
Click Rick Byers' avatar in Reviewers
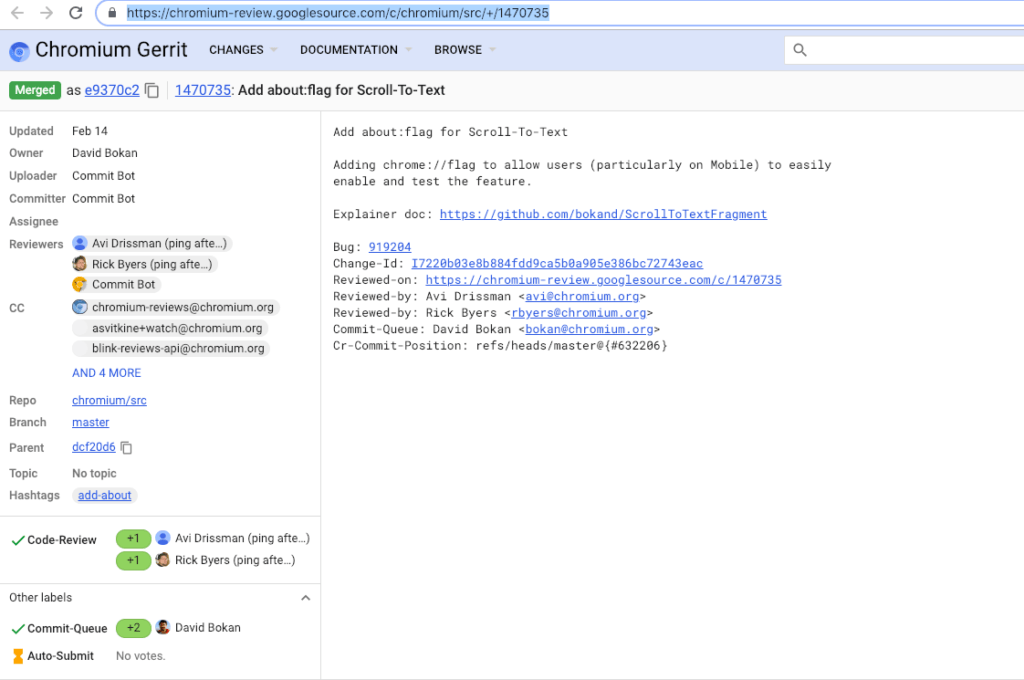pos(80,264)
